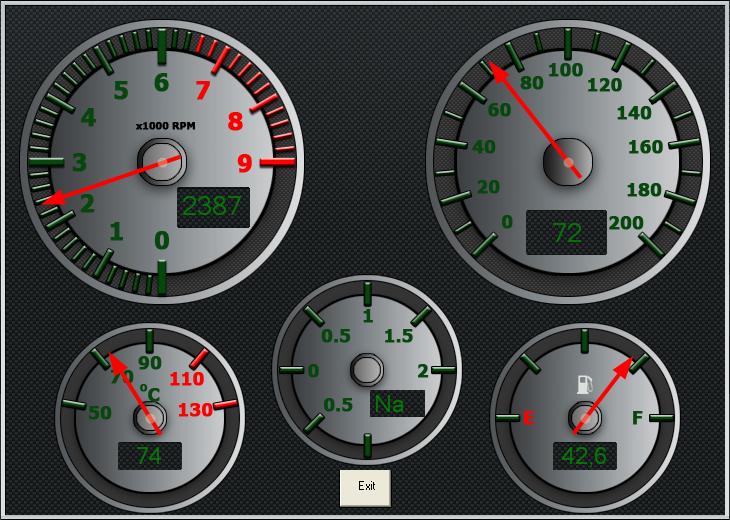Click the red 9 on tachometer
This screenshot has height=520, width=730.
(244, 161)
